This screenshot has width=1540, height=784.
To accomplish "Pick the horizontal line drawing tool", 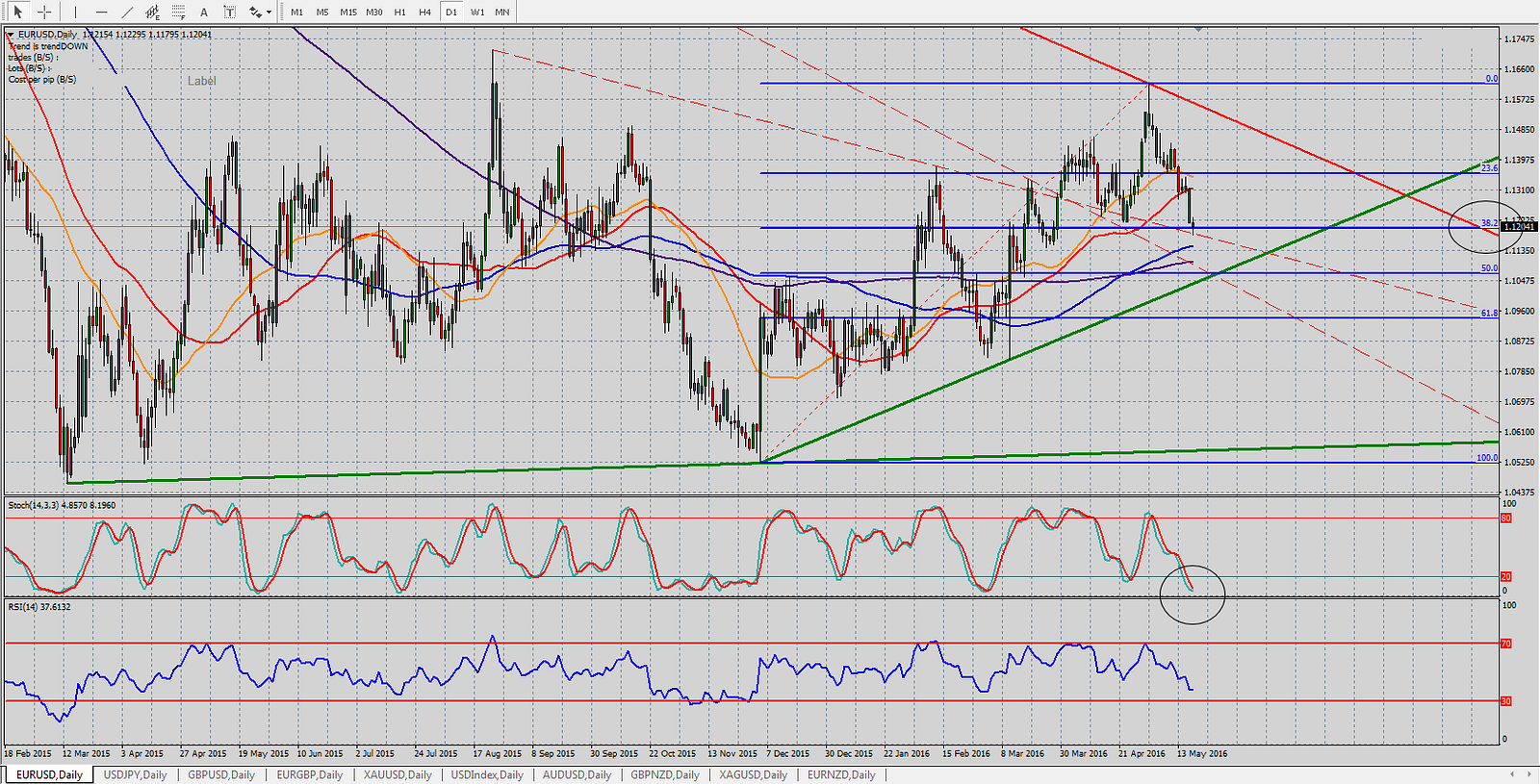I will [x=101, y=12].
